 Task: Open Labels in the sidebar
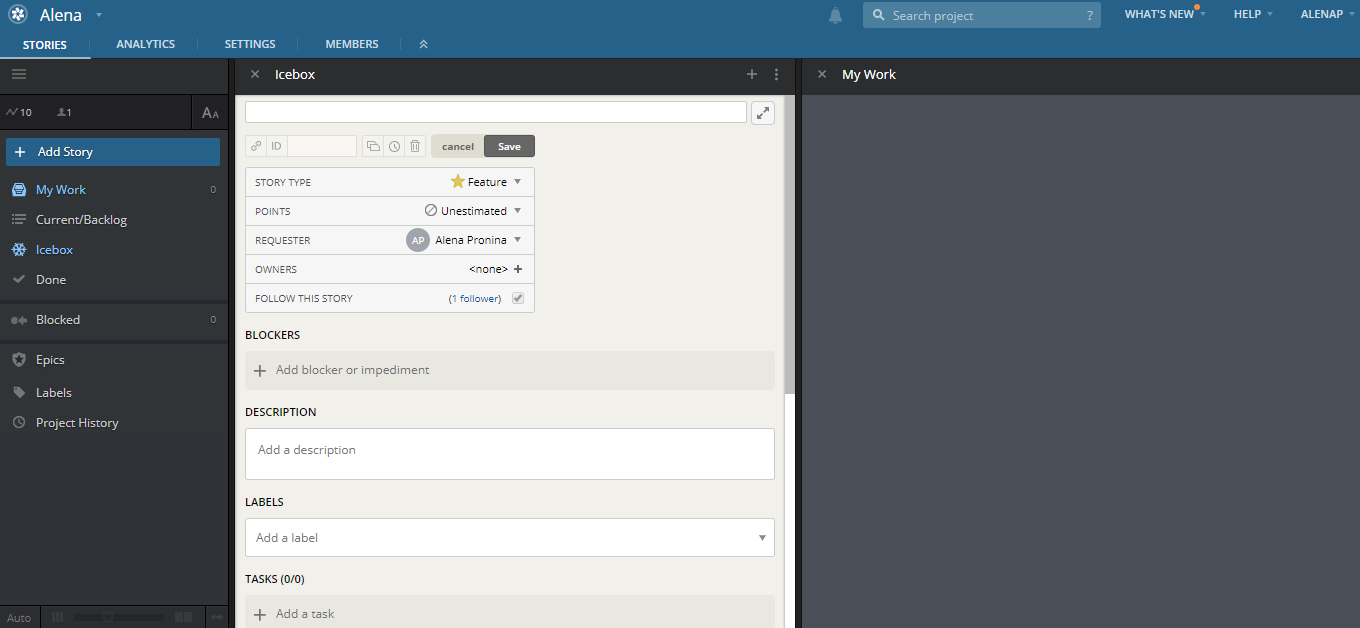pos(53,393)
